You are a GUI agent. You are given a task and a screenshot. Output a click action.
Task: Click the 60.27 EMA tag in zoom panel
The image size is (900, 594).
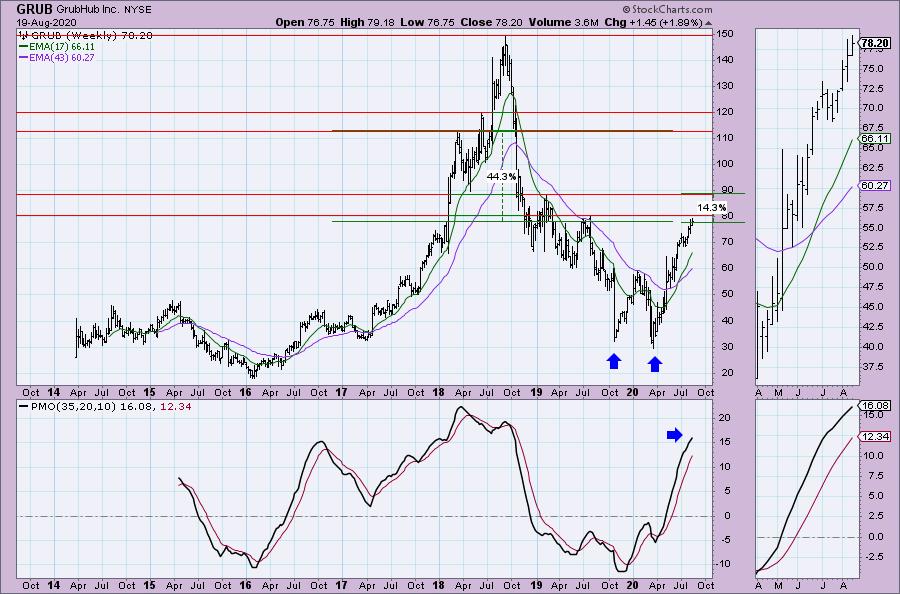click(x=875, y=185)
